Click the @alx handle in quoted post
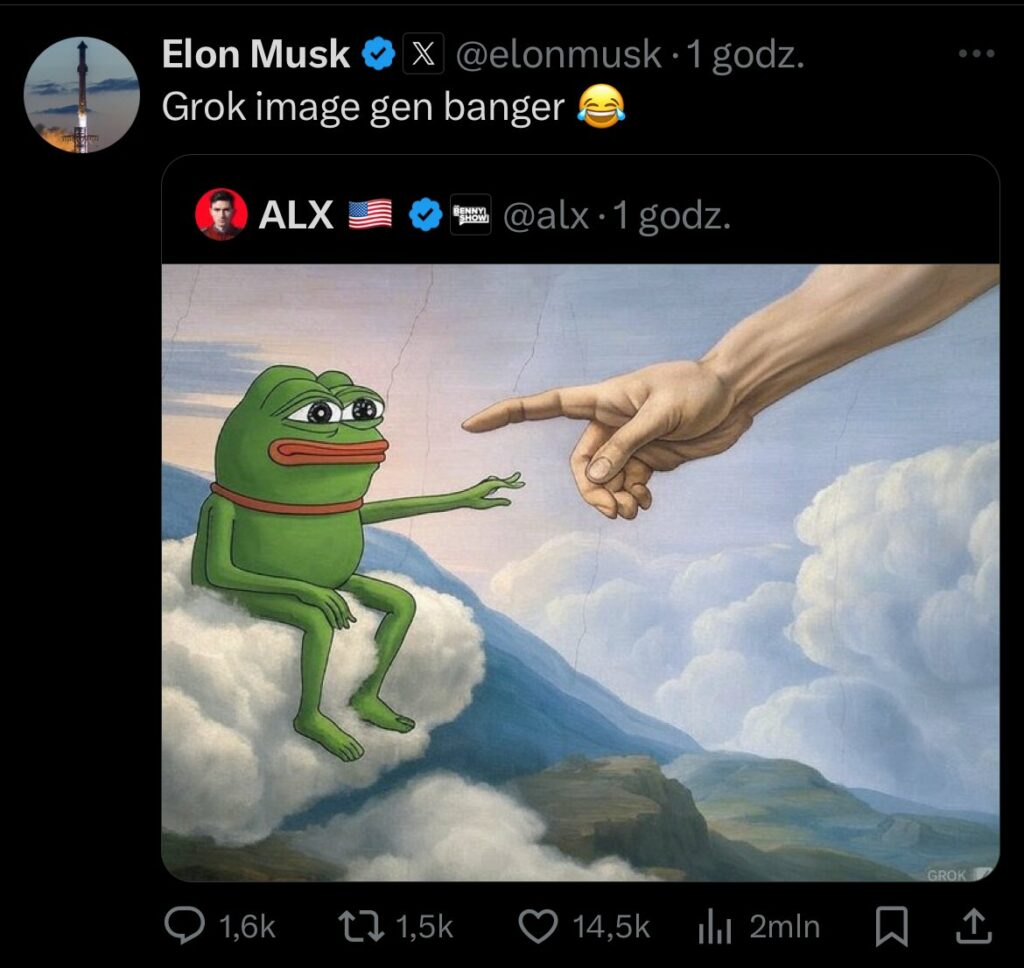1024x968 pixels. pyautogui.click(x=546, y=216)
